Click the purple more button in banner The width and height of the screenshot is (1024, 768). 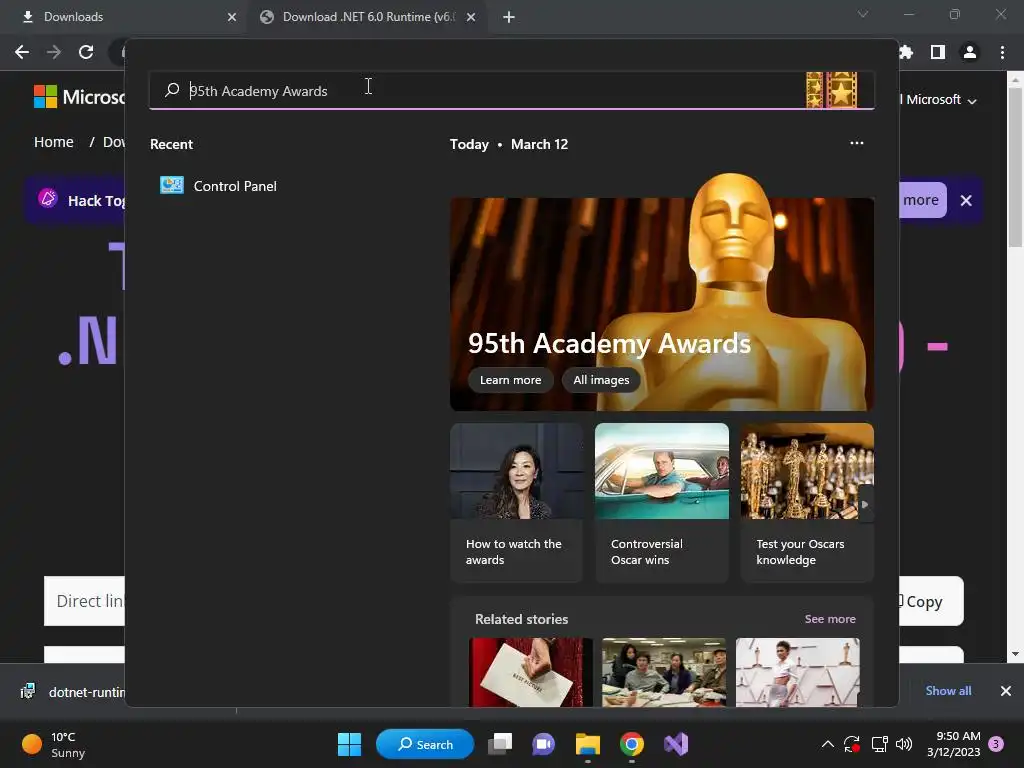[x=921, y=200]
